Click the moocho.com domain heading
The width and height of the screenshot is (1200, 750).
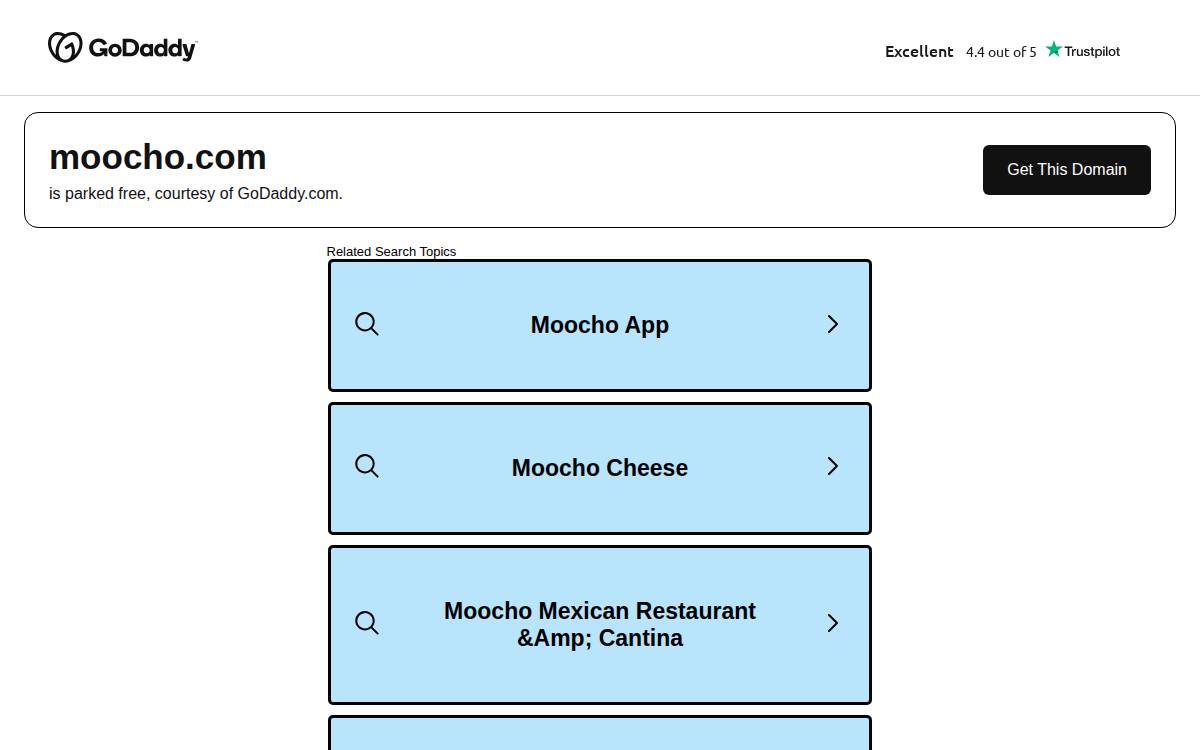158,157
